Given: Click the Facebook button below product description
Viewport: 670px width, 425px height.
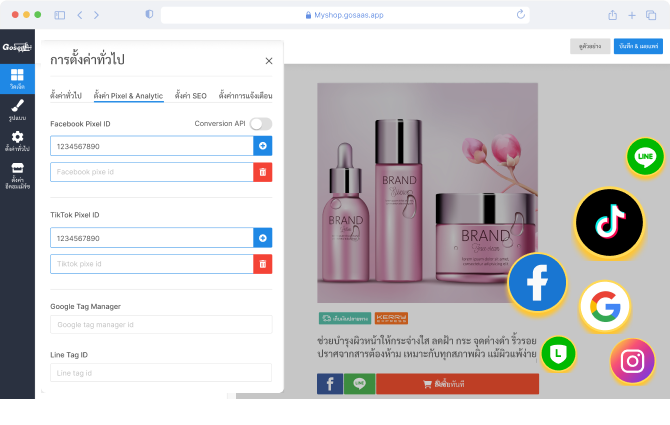Looking at the screenshot, I should 330,384.
